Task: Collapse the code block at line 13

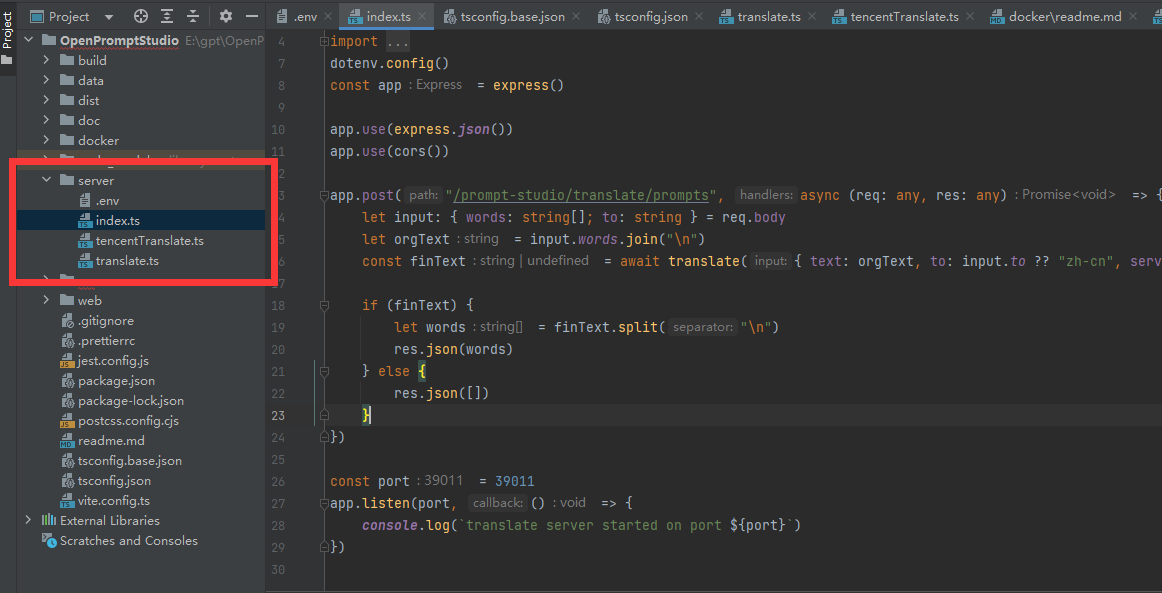Action: point(323,194)
